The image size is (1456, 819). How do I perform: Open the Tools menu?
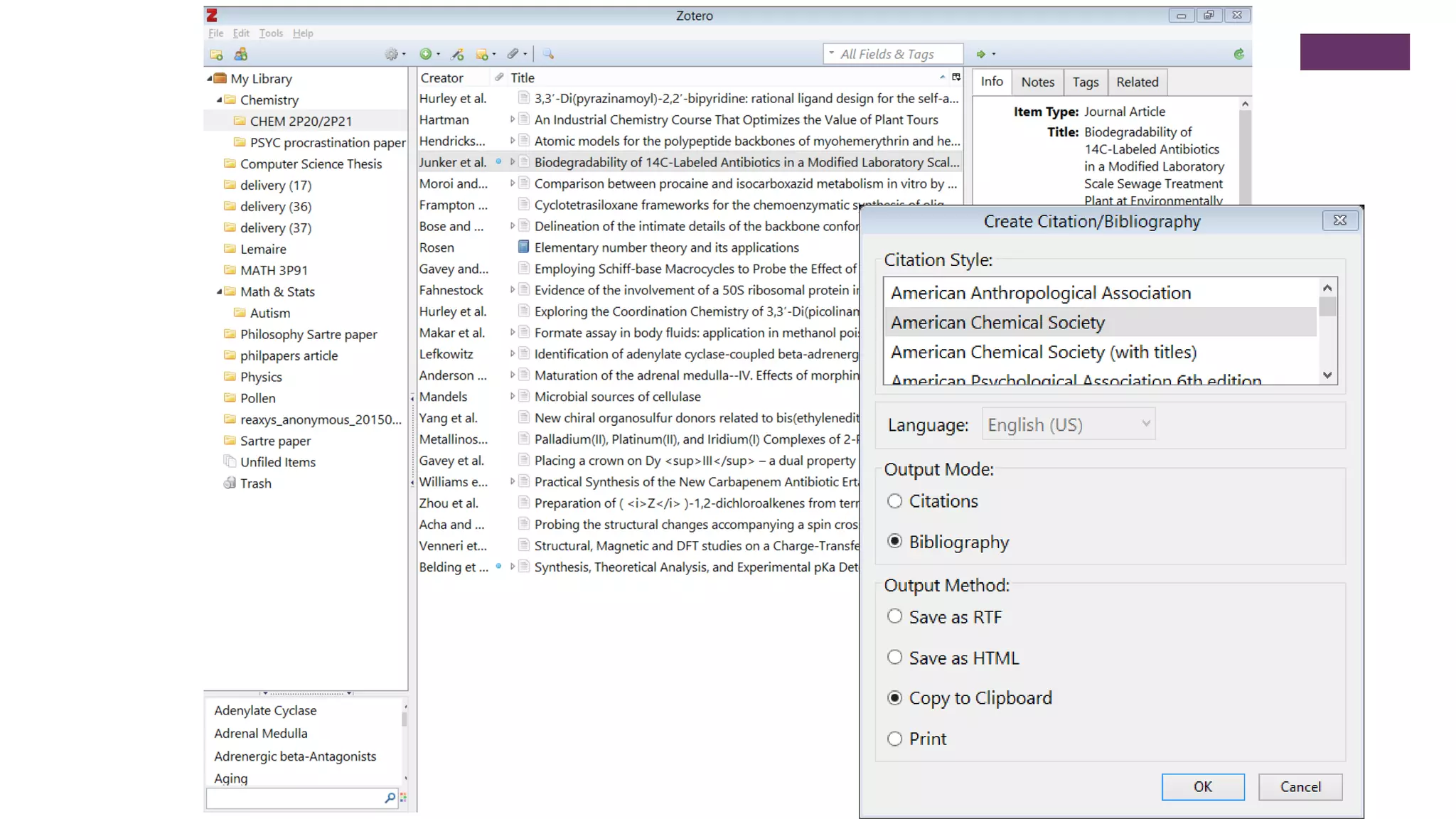(270, 33)
